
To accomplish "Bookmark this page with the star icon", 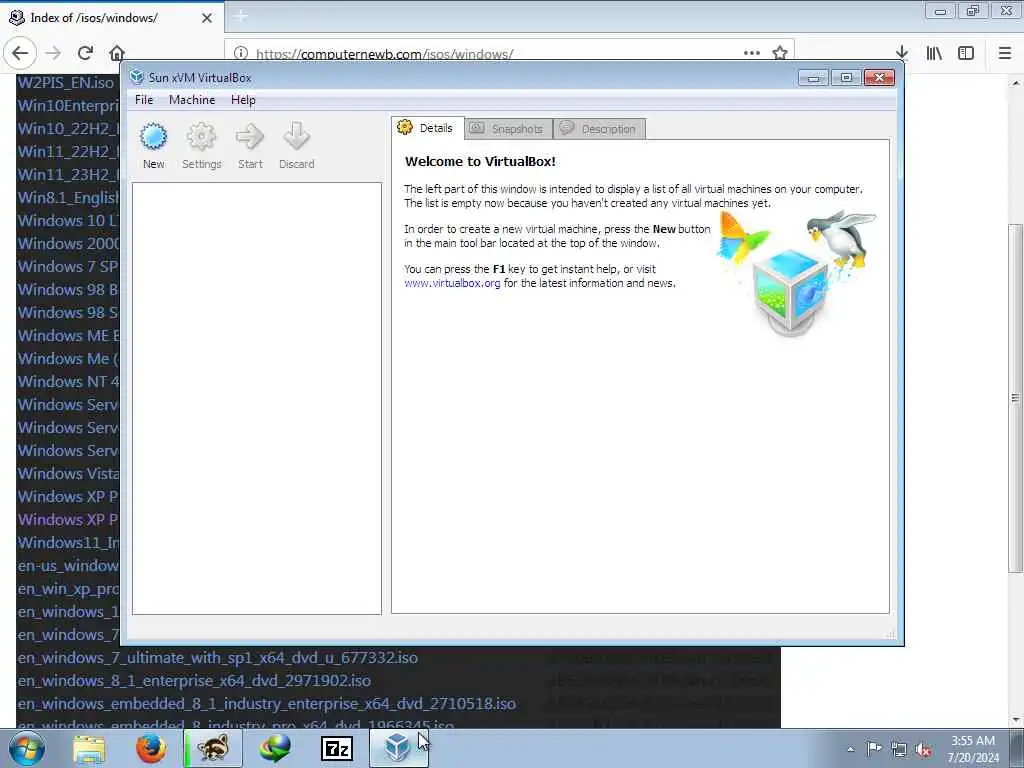I will [780, 53].
